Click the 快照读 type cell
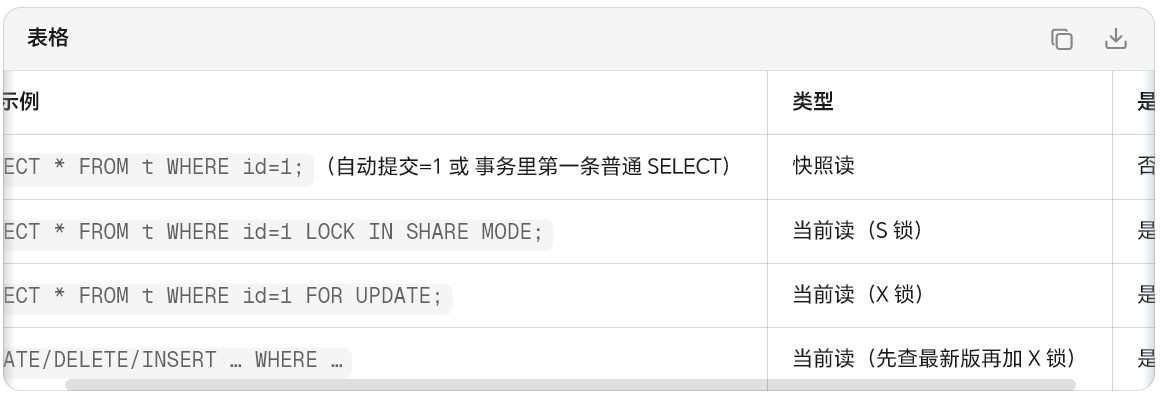This screenshot has width=1170, height=414. (824, 166)
